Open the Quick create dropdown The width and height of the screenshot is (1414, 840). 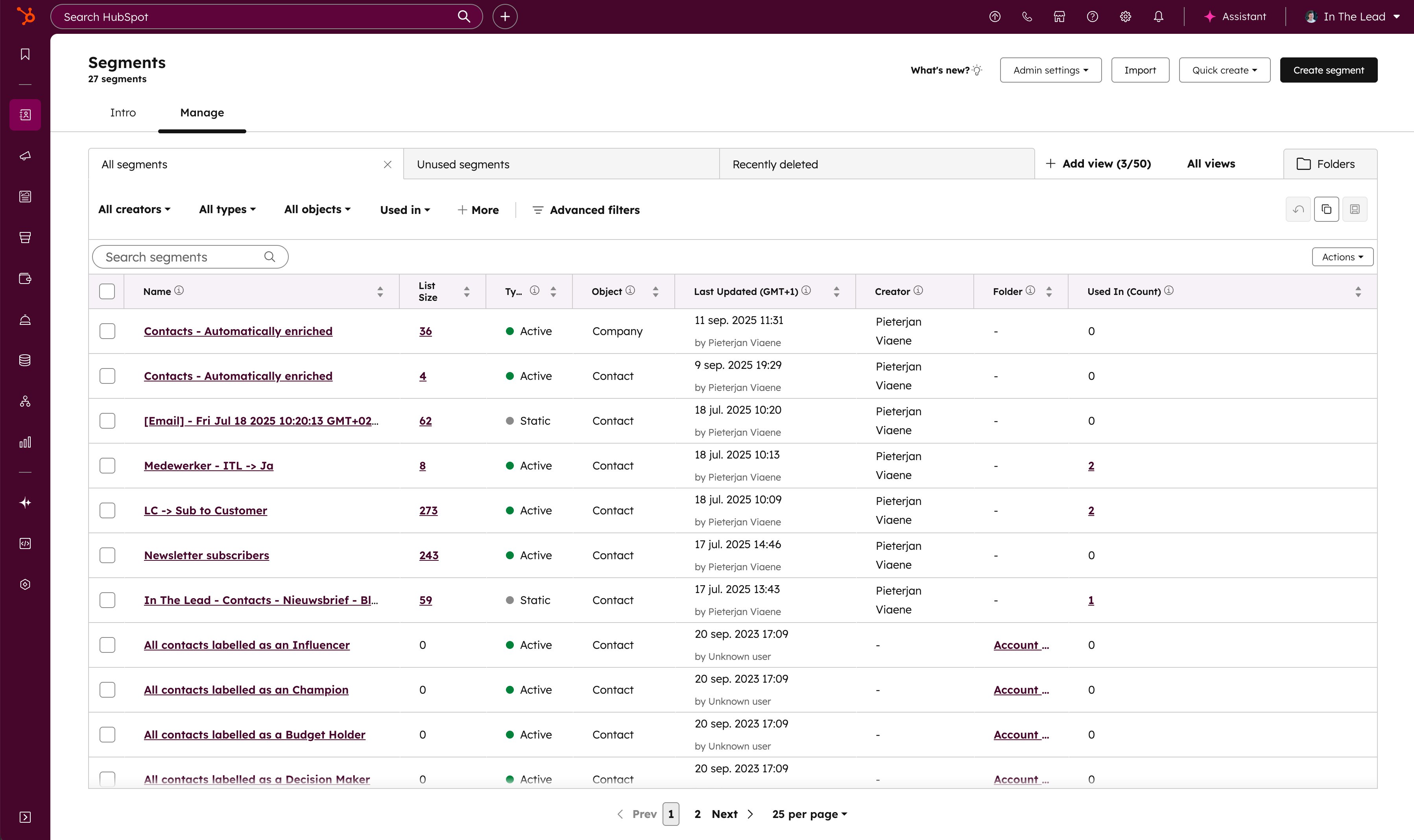(1224, 70)
